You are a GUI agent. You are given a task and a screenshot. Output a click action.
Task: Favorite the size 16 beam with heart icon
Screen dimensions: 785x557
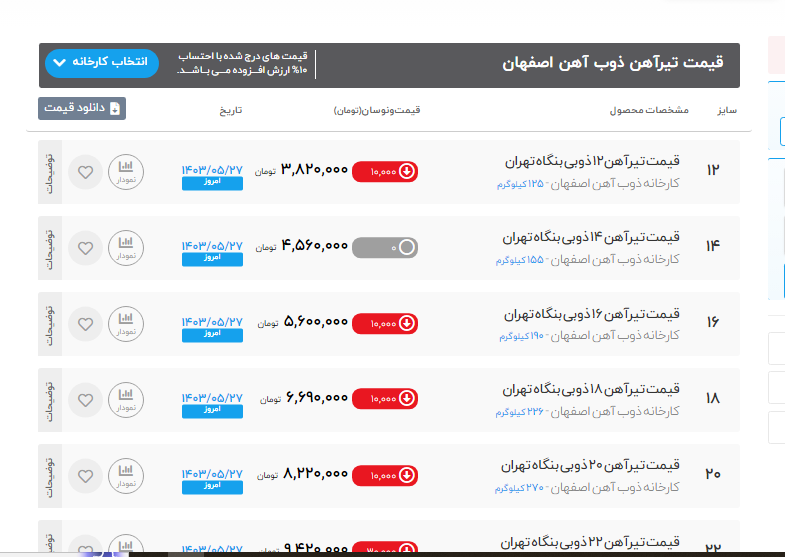tap(85, 323)
